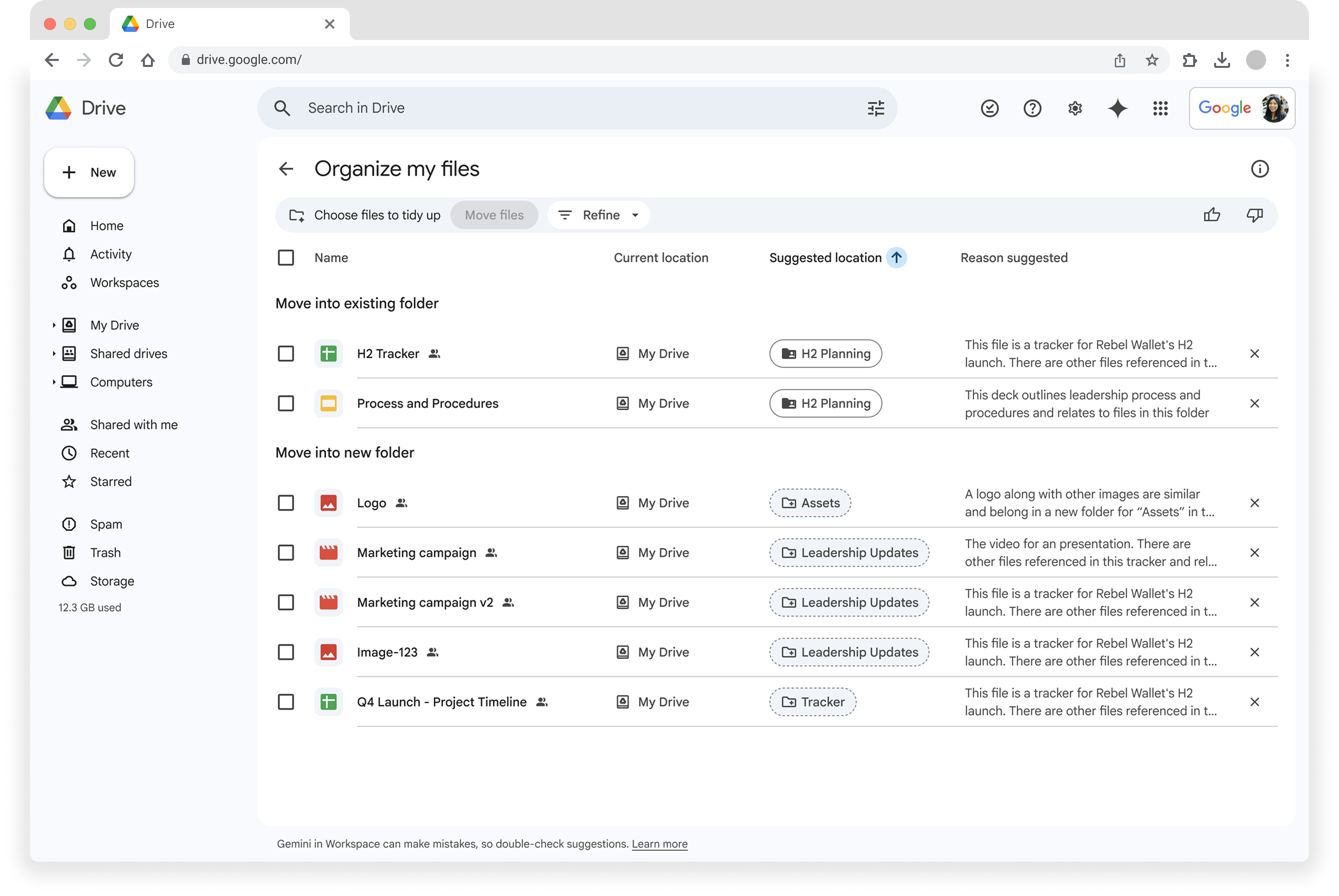Open the Gemini sparkle icon
This screenshot has height=896, width=1339.
pos(1117,108)
